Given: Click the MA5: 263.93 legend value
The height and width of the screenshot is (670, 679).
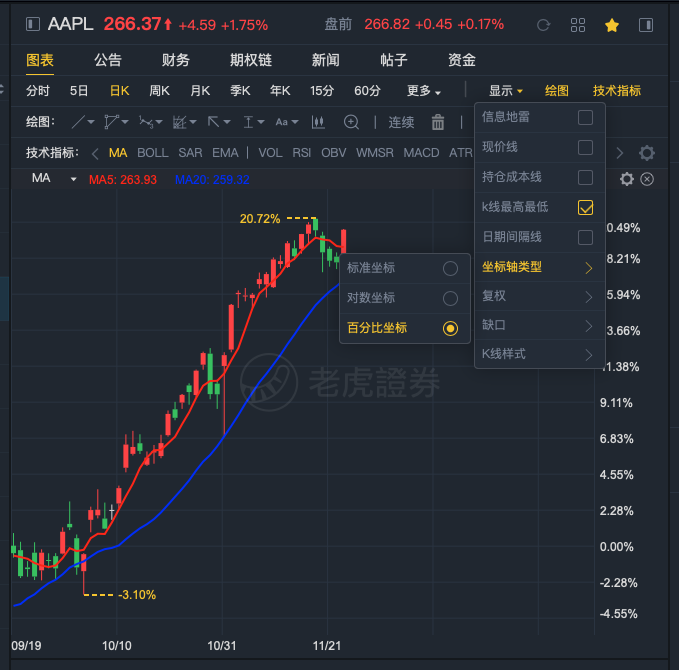Looking at the screenshot, I should point(123,180).
